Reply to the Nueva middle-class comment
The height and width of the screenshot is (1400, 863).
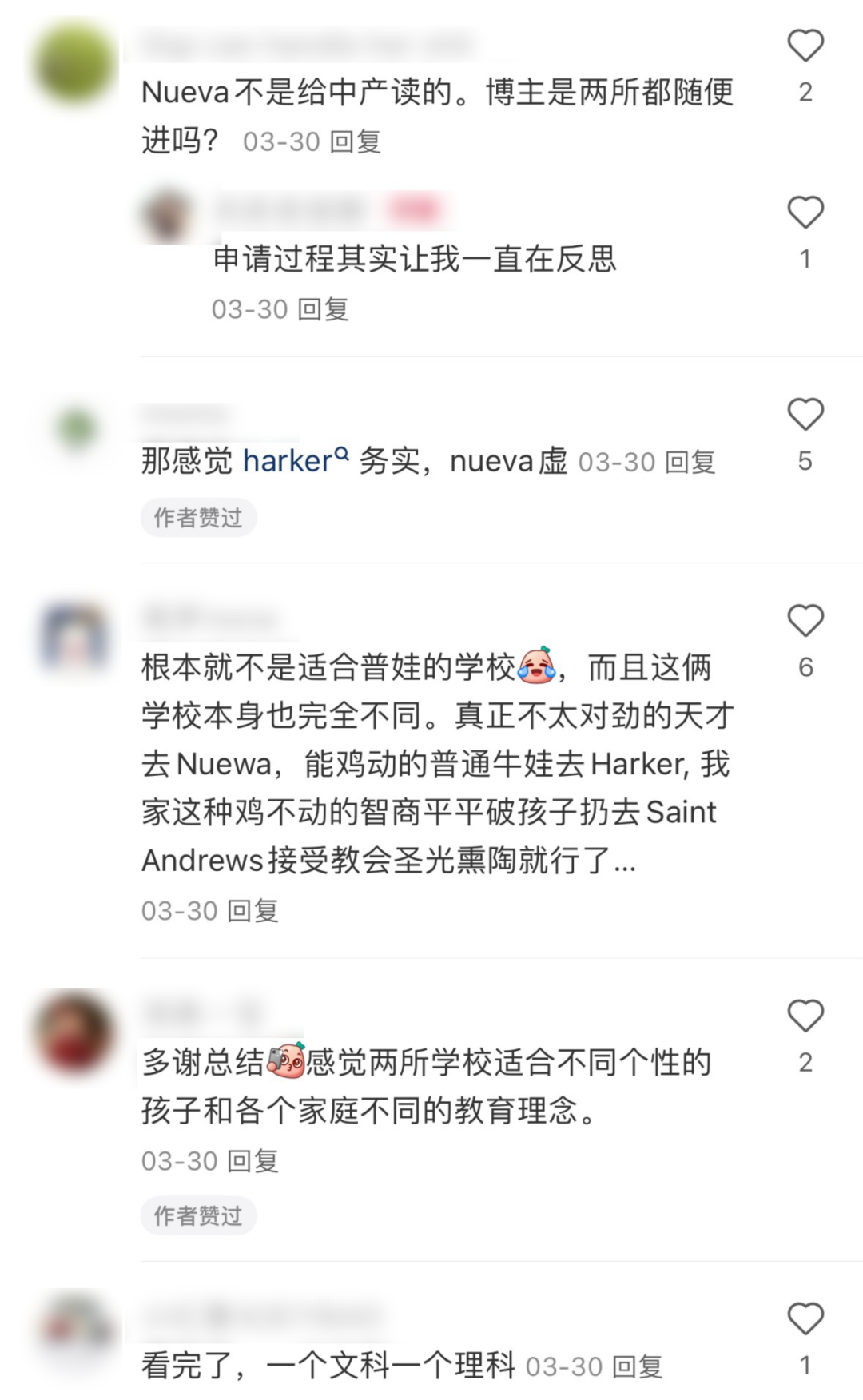(x=356, y=142)
